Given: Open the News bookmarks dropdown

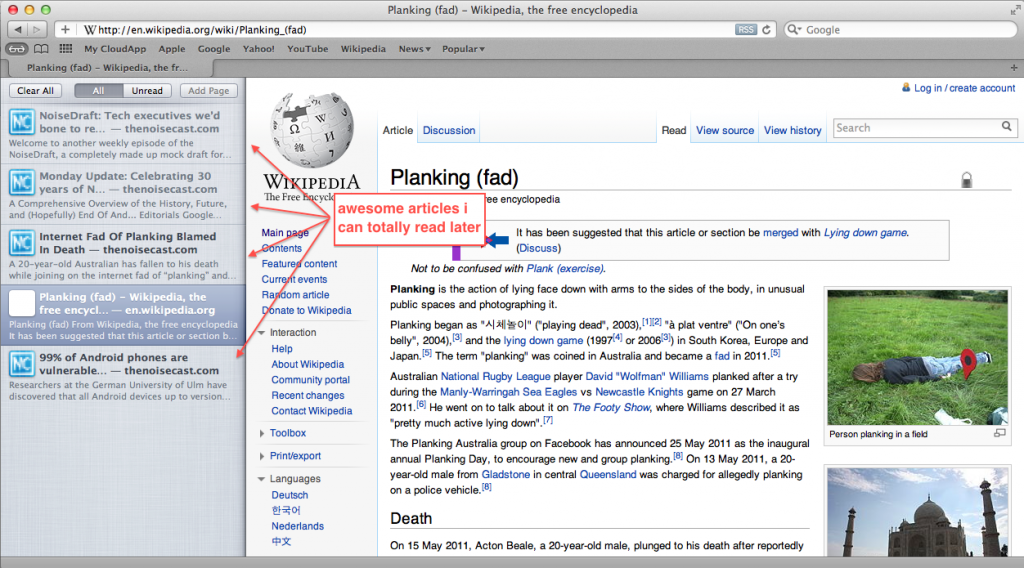Looking at the screenshot, I should tap(415, 49).
